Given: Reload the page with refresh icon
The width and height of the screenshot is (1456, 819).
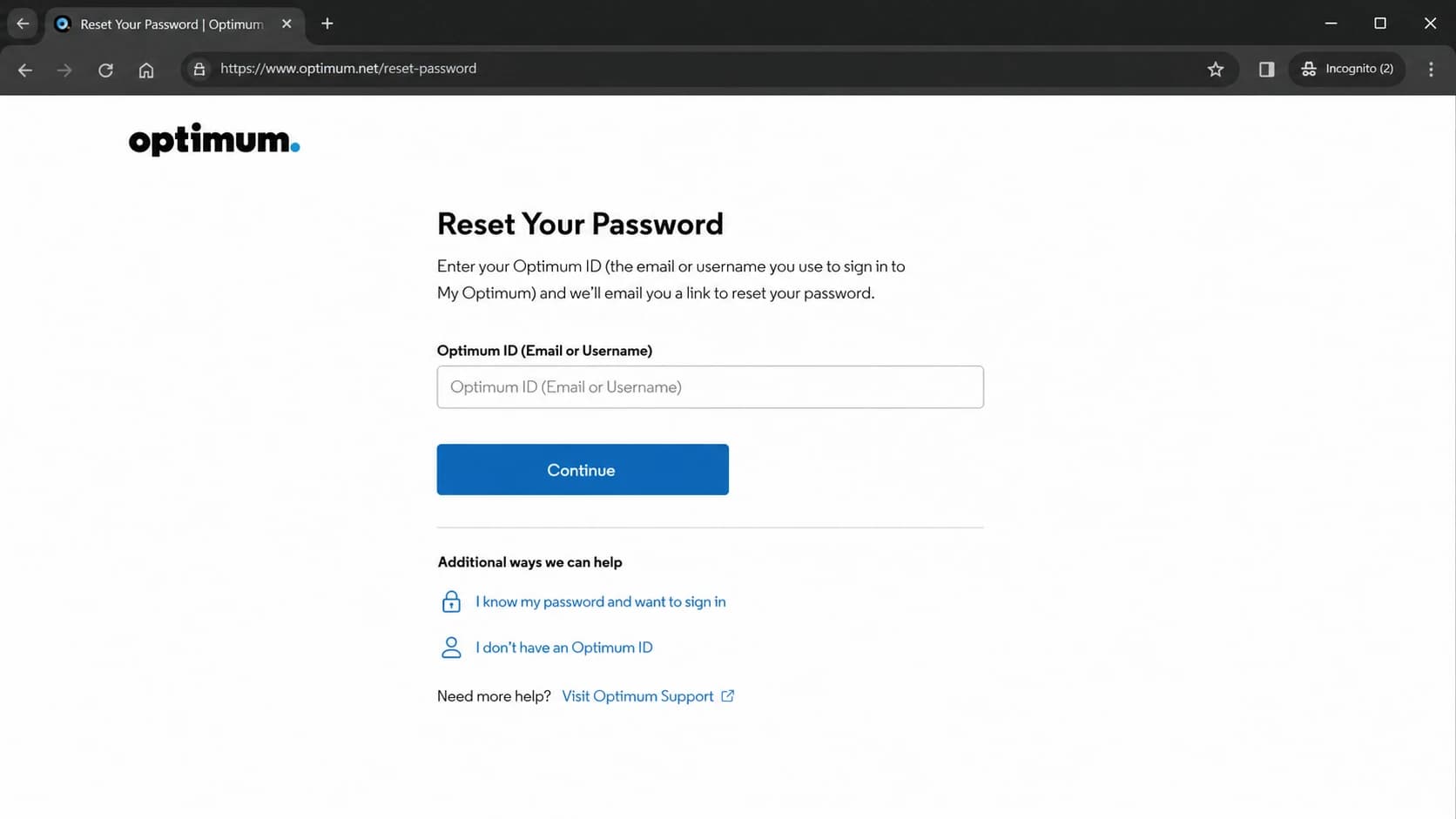Looking at the screenshot, I should point(105,70).
